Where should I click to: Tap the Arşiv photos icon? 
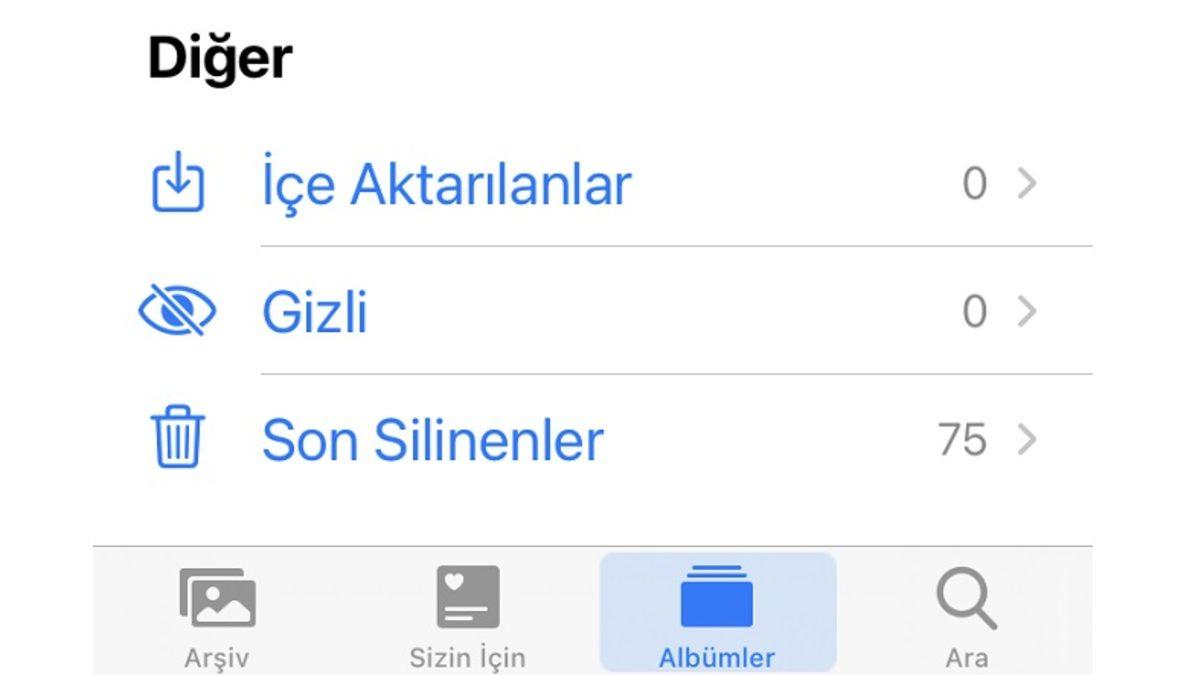(214, 597)
